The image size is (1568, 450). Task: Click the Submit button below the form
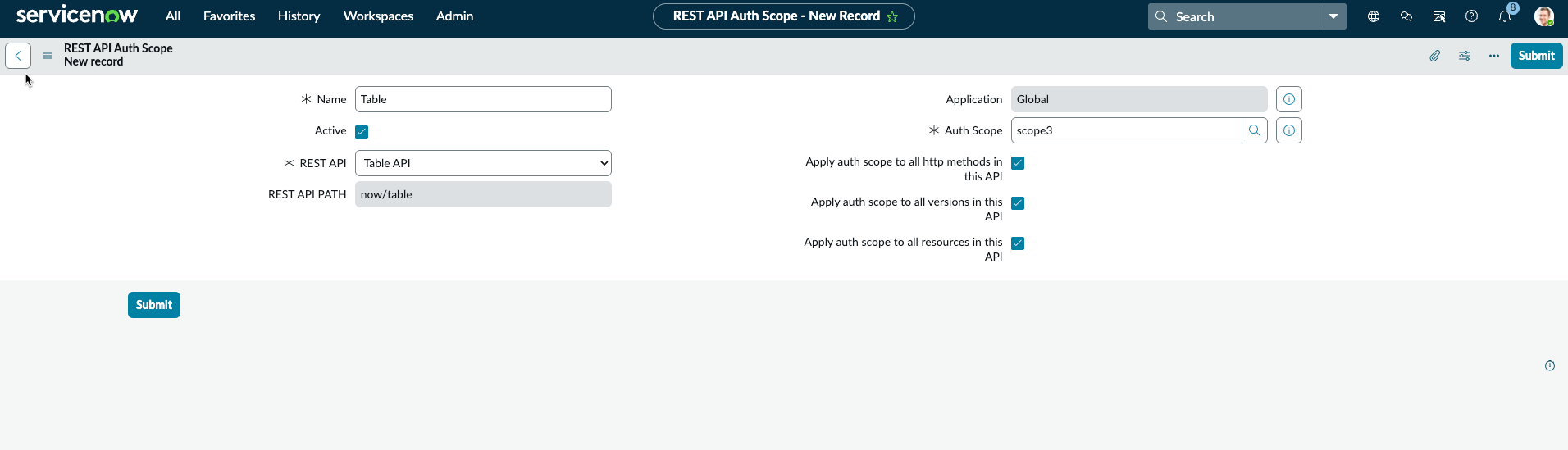pos(154,305)
